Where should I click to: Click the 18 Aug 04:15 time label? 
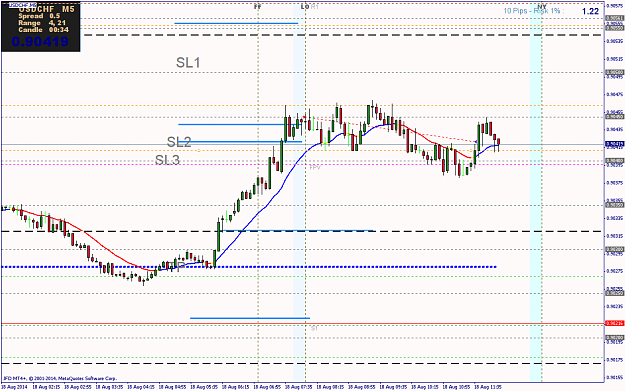point(141,387)
